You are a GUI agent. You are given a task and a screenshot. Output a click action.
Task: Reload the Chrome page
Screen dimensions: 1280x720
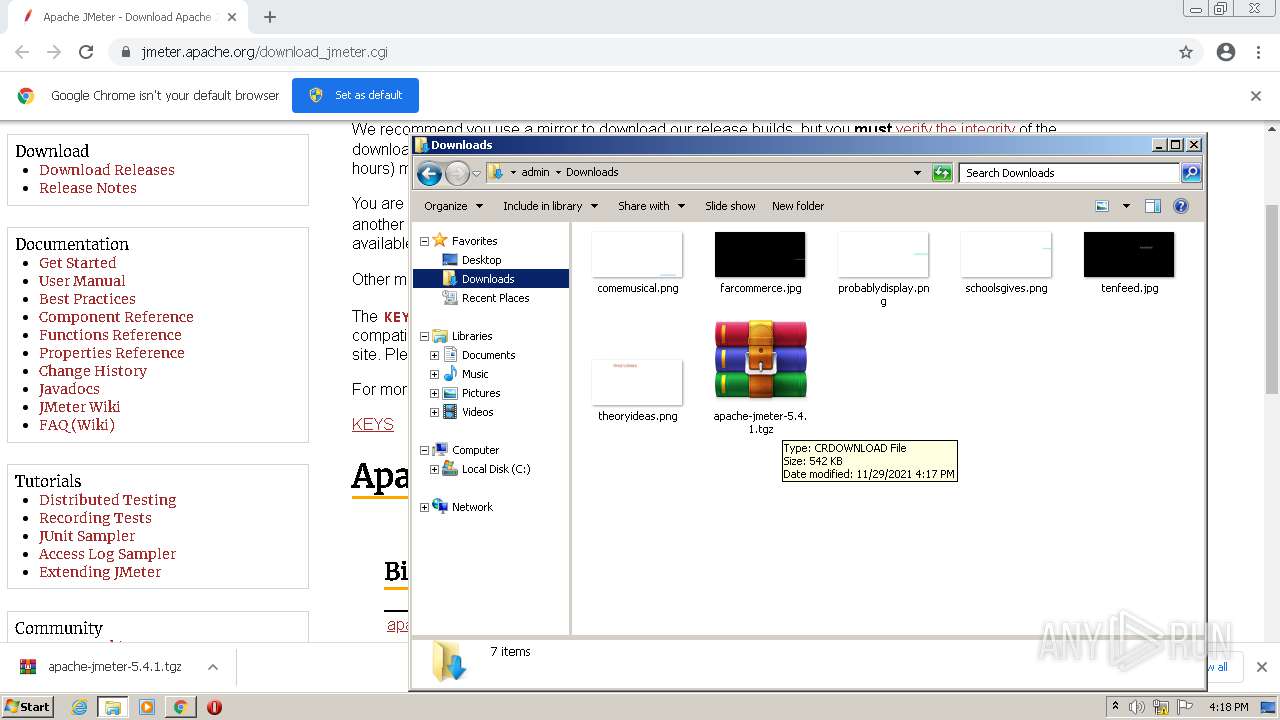coord(86,52)
